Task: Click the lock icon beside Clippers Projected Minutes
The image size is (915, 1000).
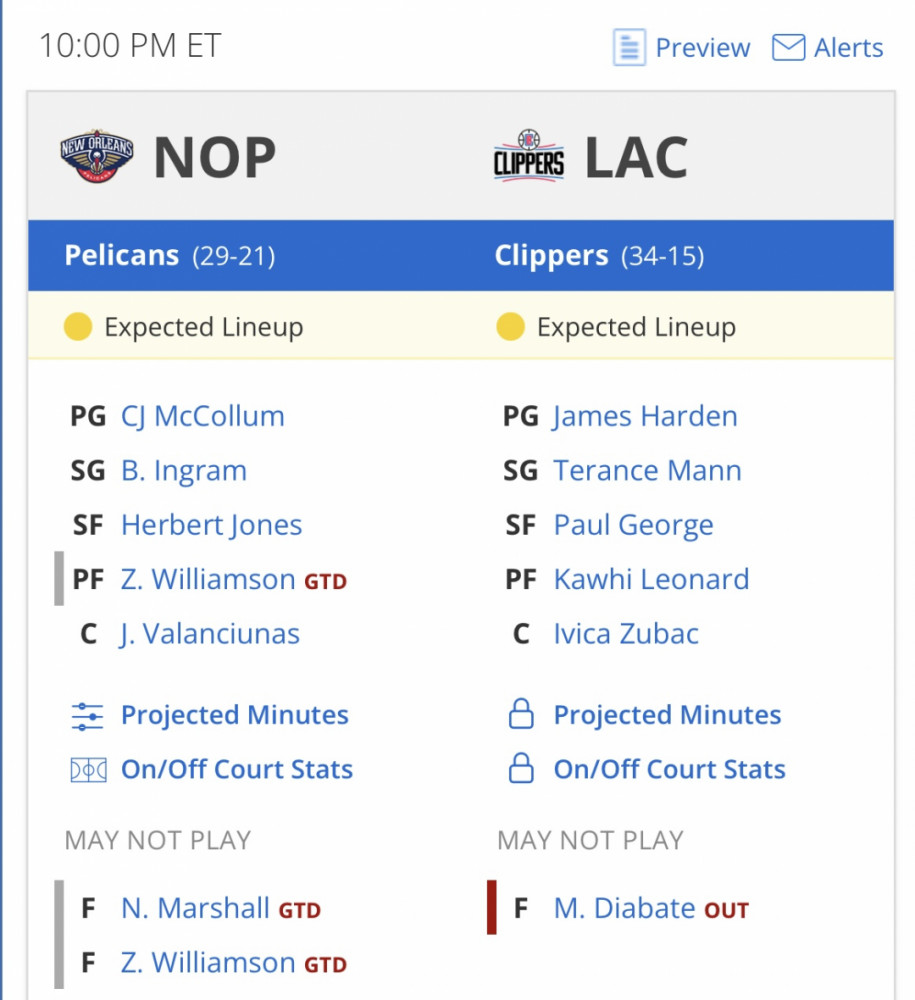Action: point(521,714)
